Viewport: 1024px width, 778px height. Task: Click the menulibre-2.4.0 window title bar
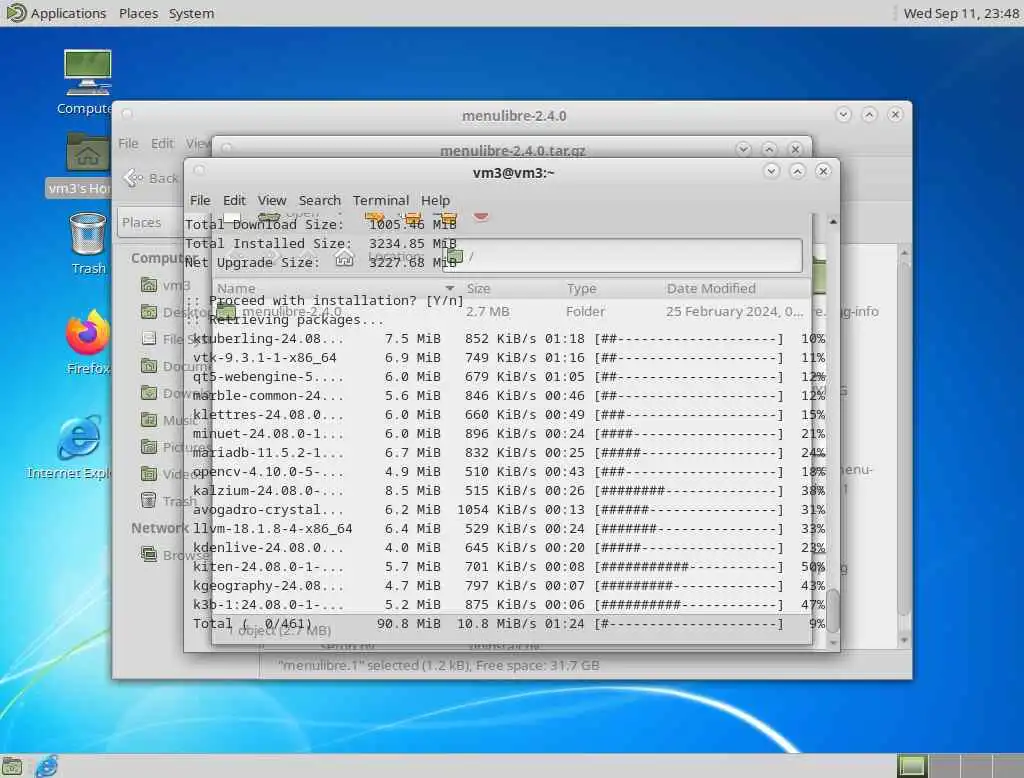click(513, 116)
